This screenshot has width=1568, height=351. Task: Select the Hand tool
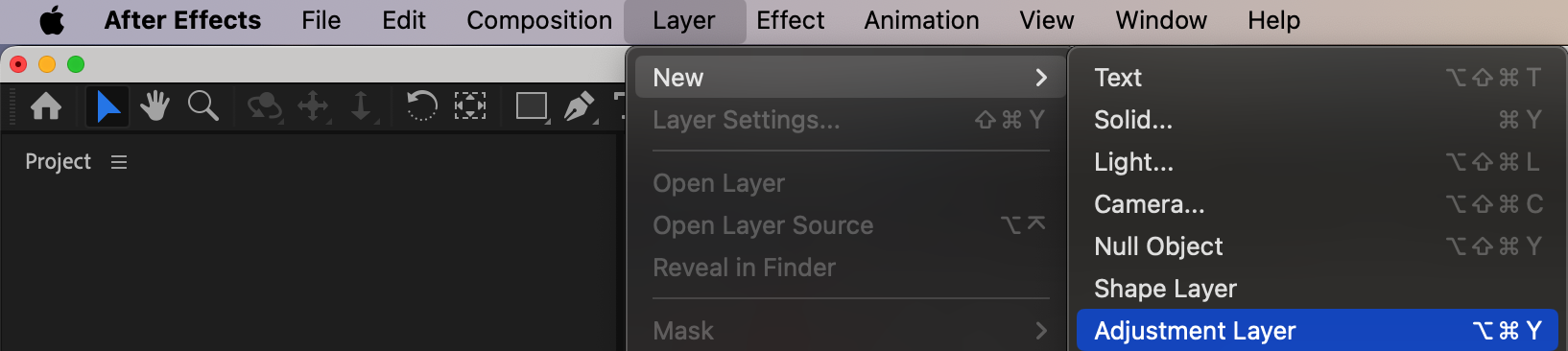pos(154,105)
